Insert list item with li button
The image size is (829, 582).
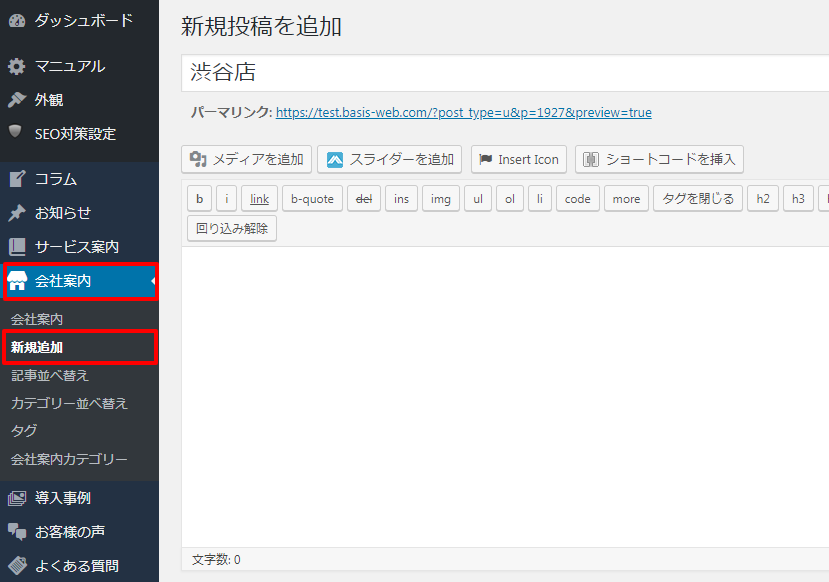(540, 199)
